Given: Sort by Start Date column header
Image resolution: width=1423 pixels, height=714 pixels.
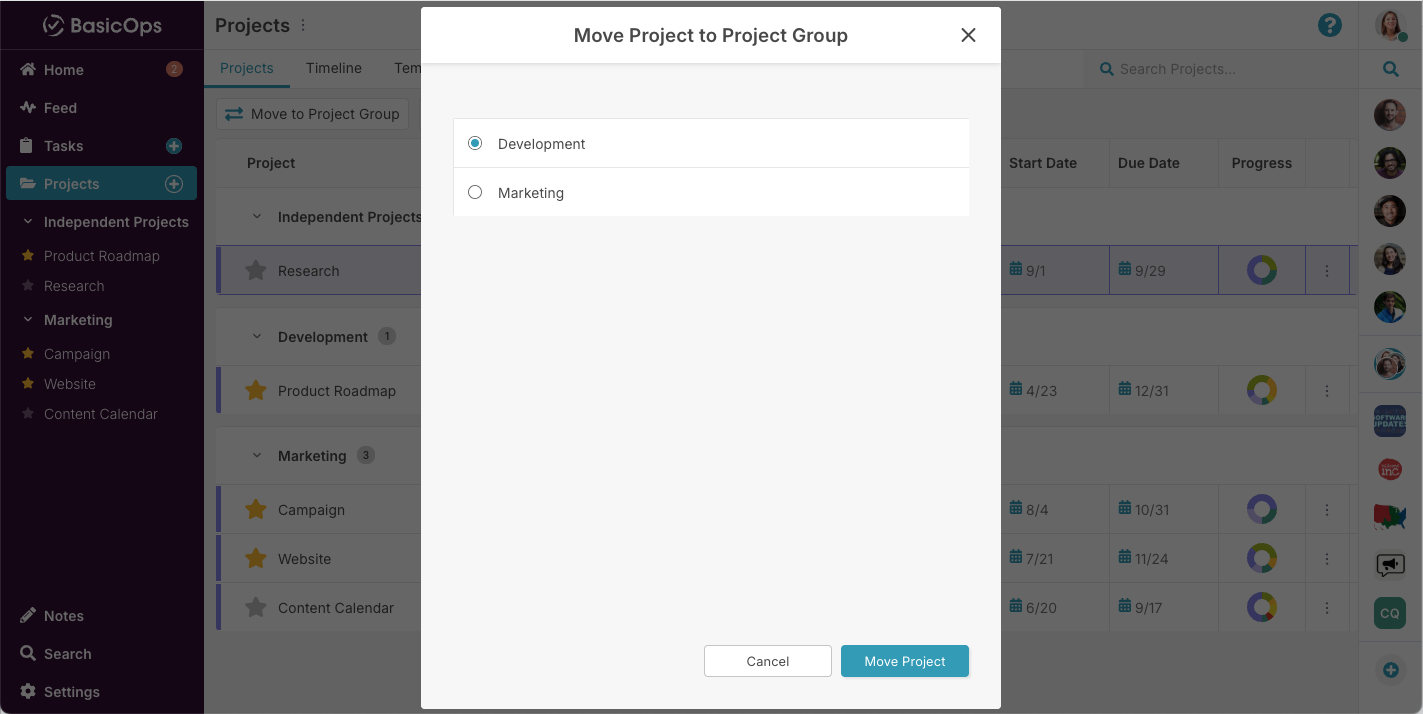Looking at the screenshot, I should 1042,163.
